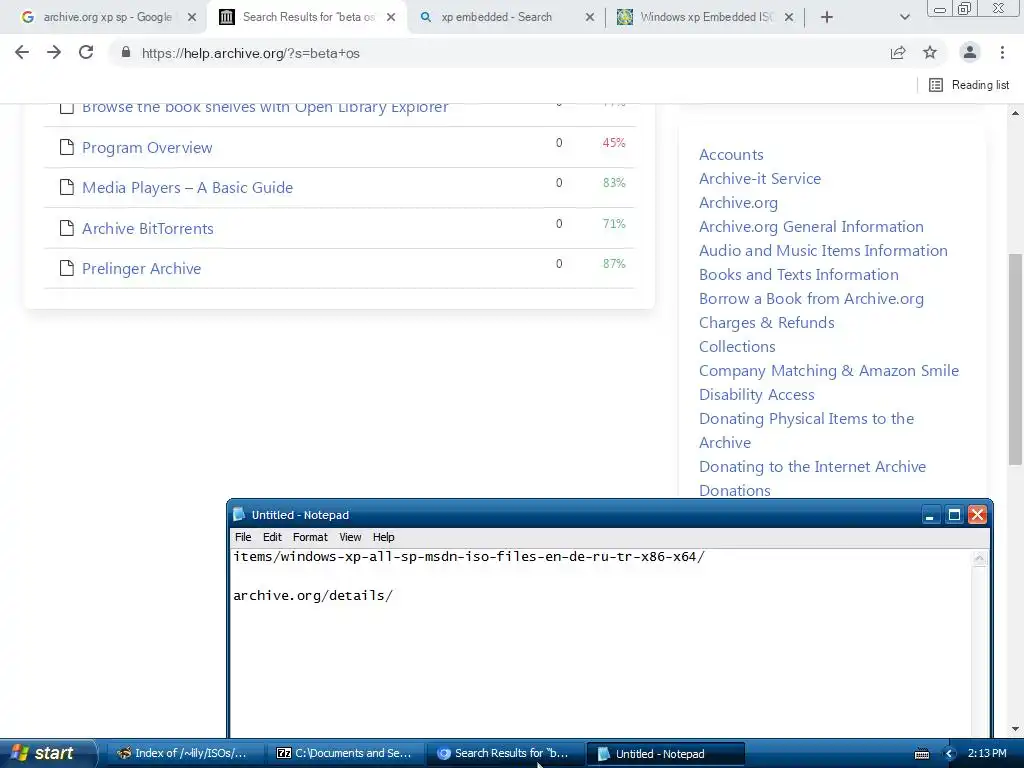This screenshot has width=1024, height=768.
Task: View site security lock info
Action: [x=126, y=52]
